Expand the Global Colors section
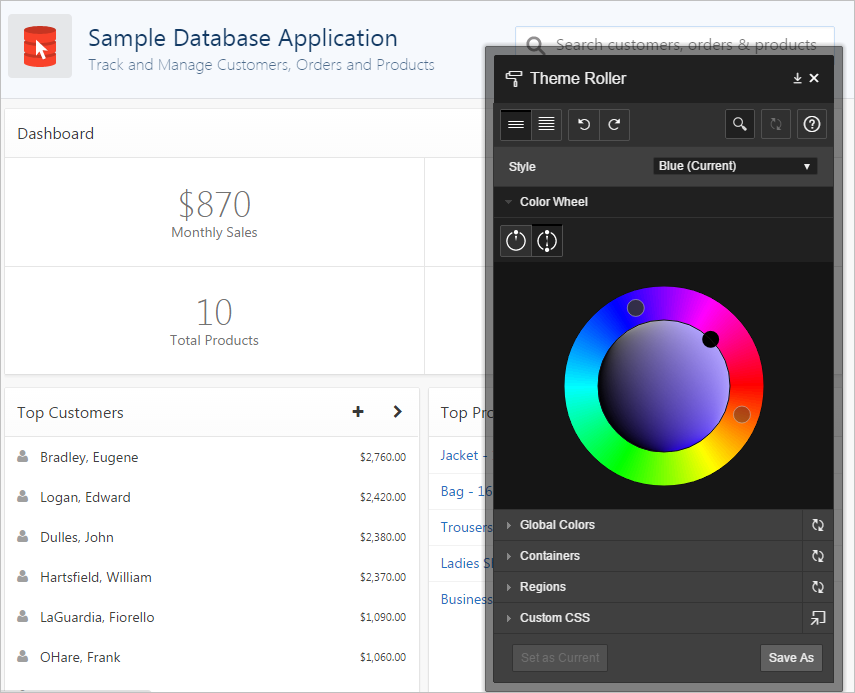The width and height of the screenshot is (855, 693). 557,525
